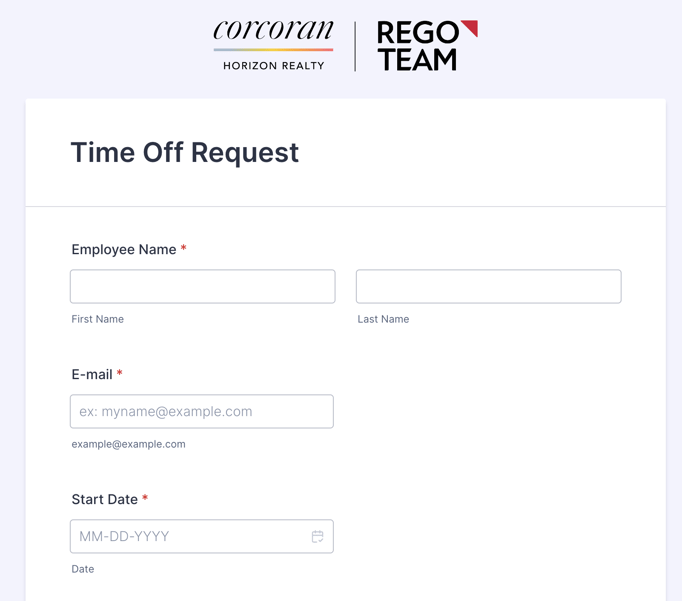The image size is (682, 601).
Task: Click the First Name input field
Action: coord(202,287)
